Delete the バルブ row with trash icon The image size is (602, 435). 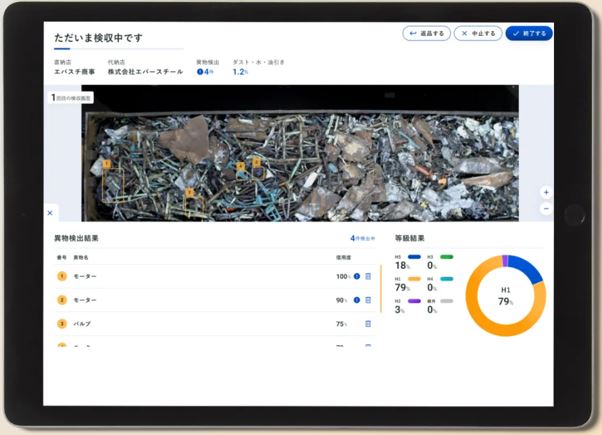click(368, 324)
